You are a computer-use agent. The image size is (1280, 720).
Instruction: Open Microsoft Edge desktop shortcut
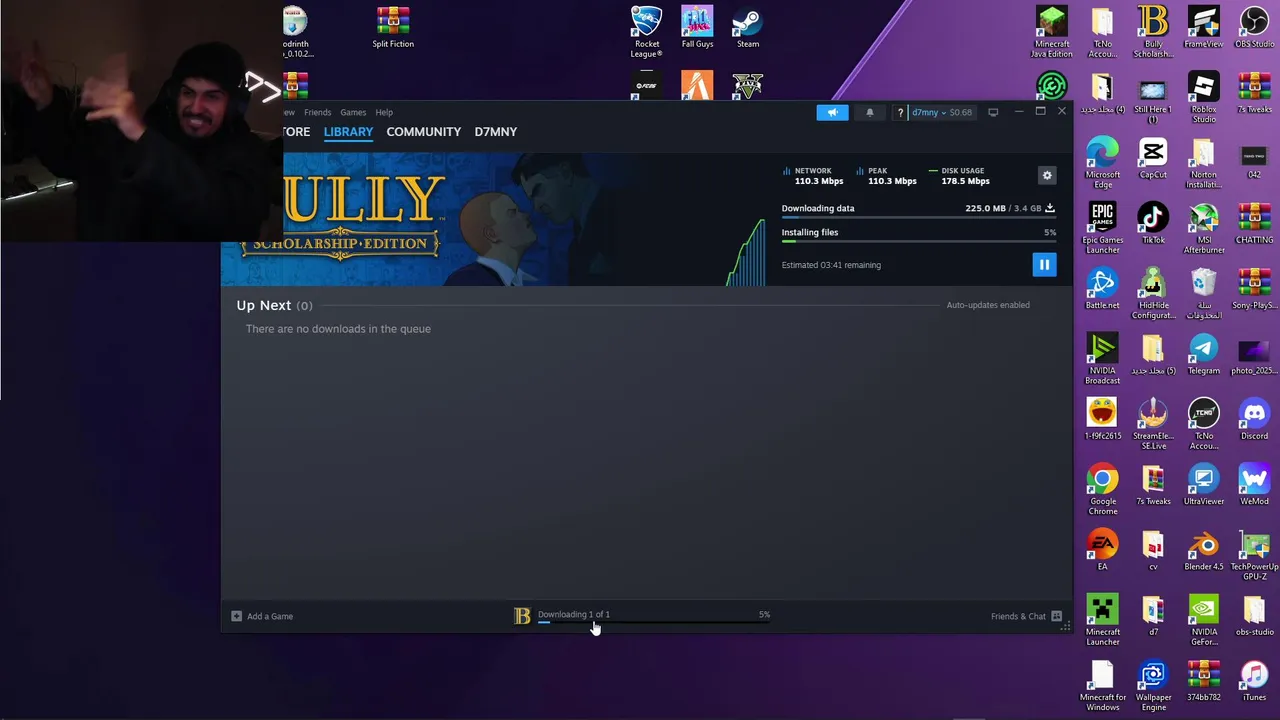pyautogui.click(x=1102, y=163)
